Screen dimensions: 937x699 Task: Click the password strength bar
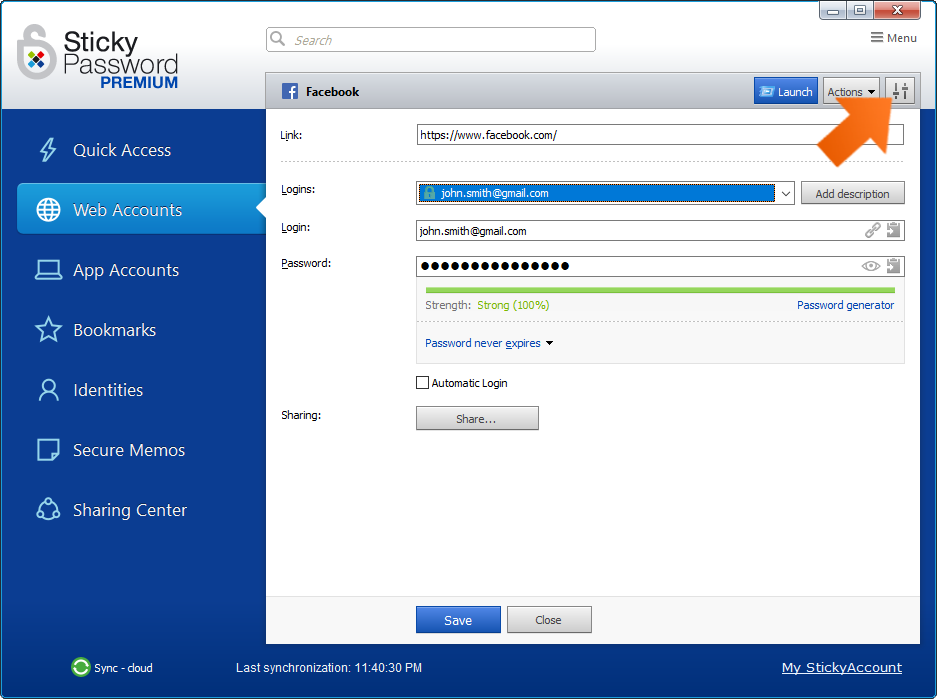click(x=660, y=290)
